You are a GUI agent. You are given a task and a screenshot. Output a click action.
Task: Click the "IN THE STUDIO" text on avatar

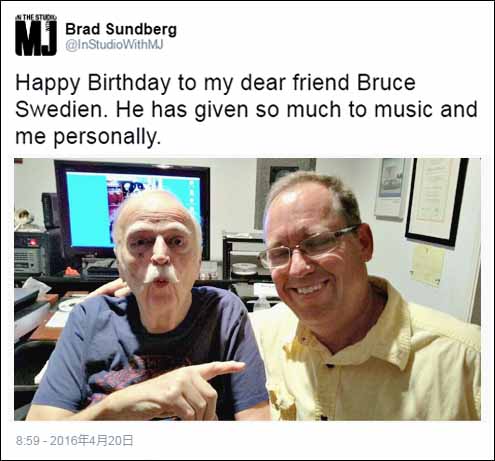[36, 17]
